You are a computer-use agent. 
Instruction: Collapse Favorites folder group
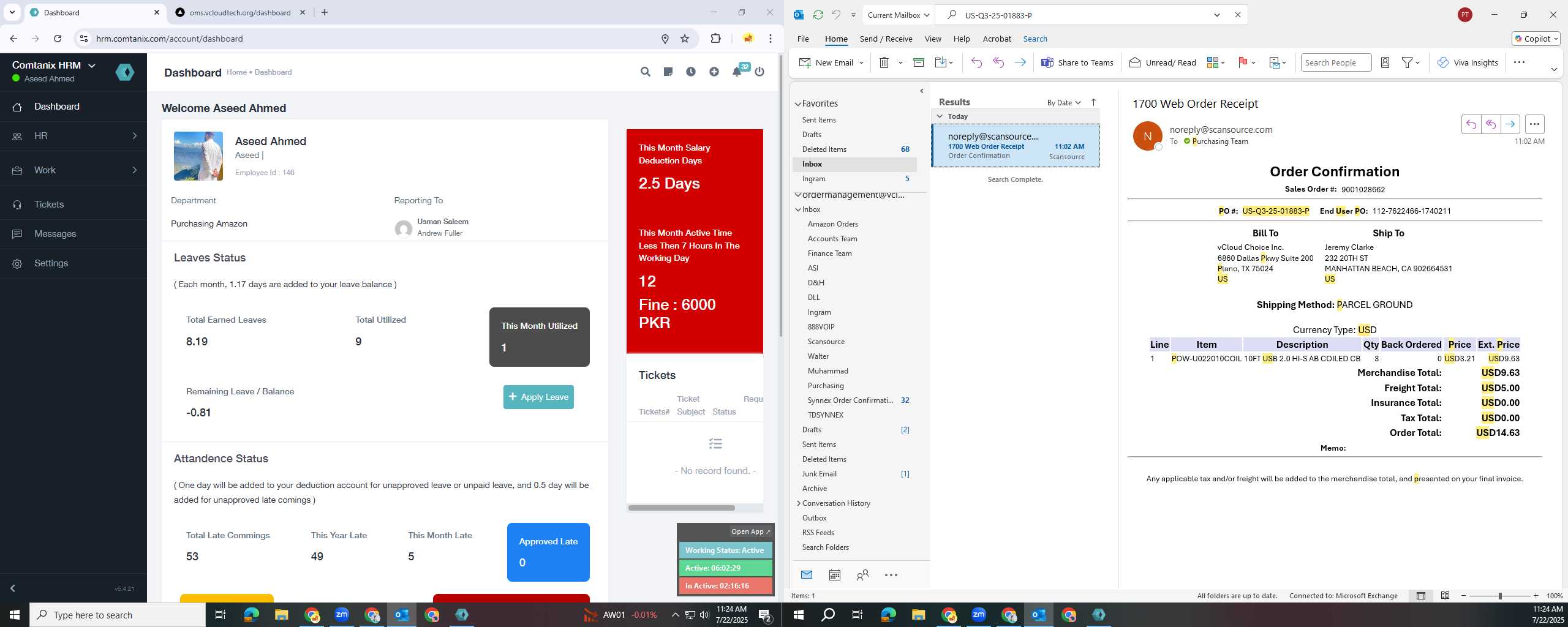click(x=798, y=104)
